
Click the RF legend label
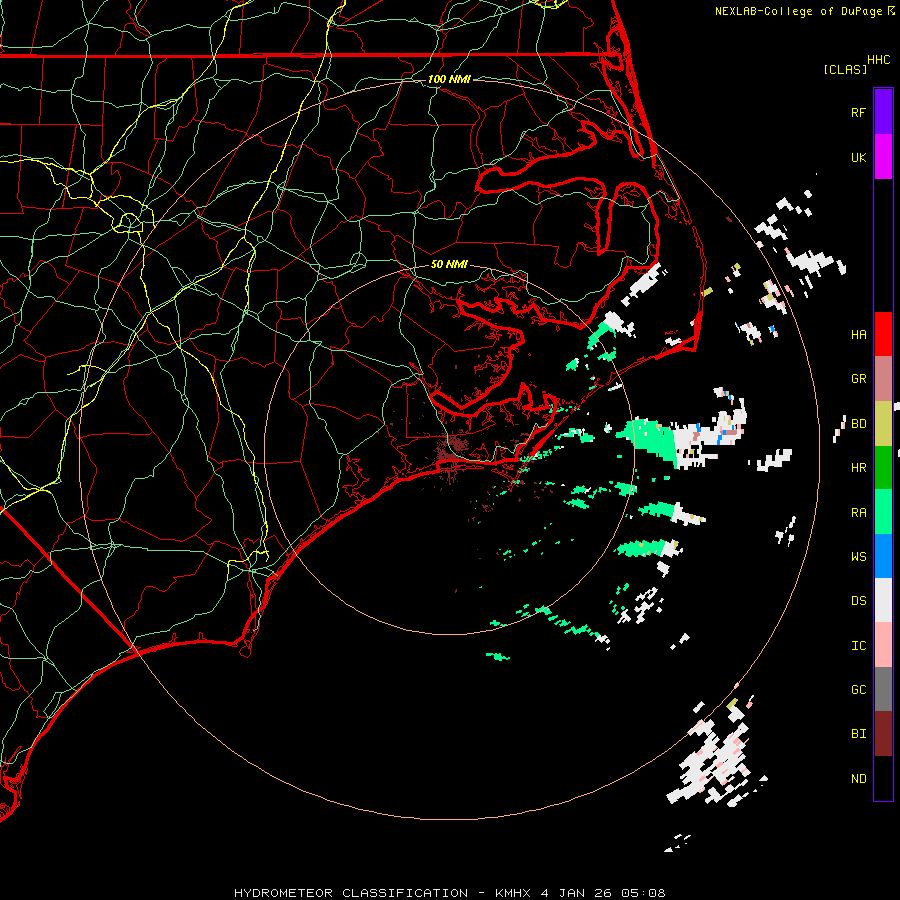(x=858, y=112)
